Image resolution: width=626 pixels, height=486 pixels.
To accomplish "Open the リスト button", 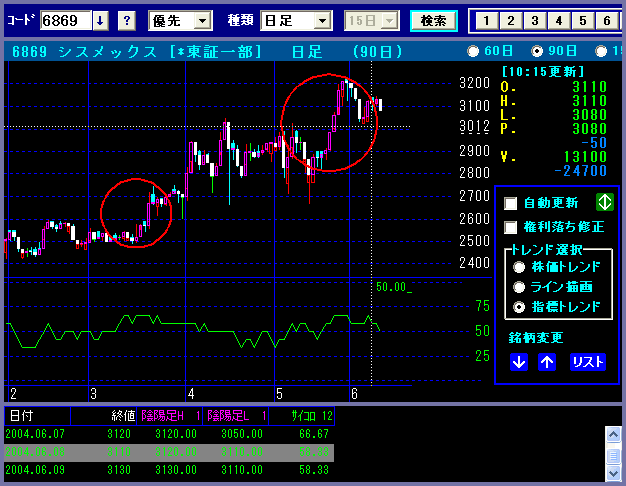I will click(587, 362).
